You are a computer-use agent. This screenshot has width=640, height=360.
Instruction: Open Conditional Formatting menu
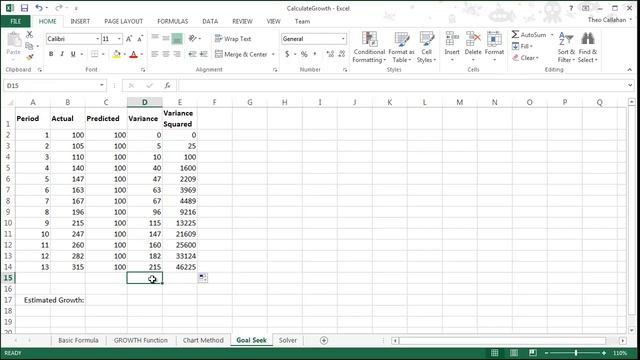[x=369, y=47]
